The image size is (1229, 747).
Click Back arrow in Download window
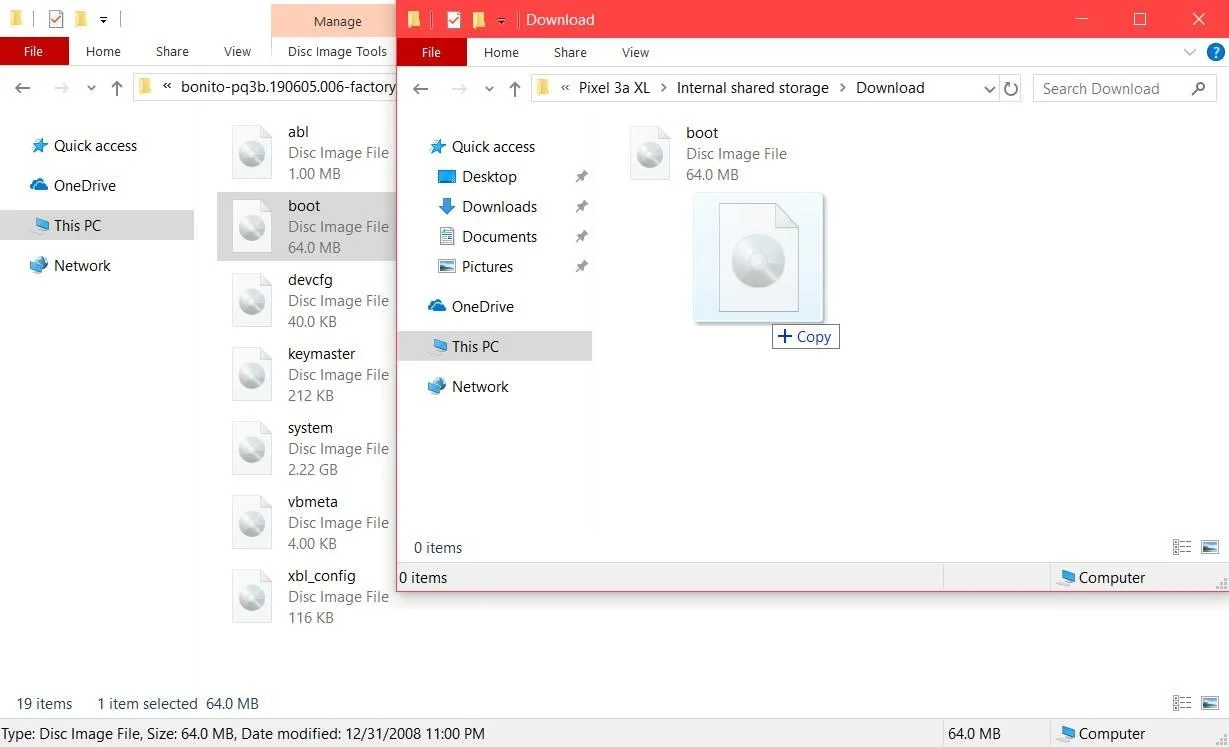[x=421, y=89]
